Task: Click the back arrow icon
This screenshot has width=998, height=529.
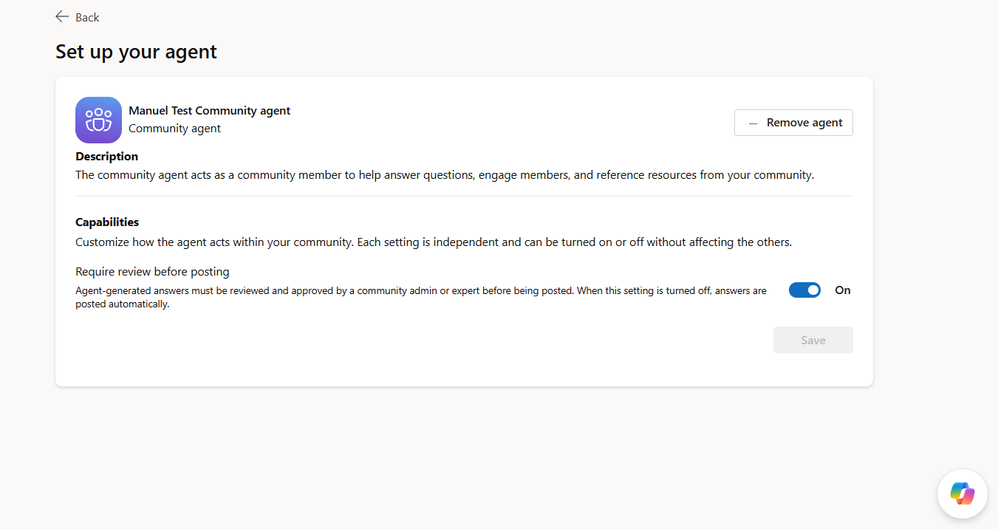Action: tap(62, 17)
